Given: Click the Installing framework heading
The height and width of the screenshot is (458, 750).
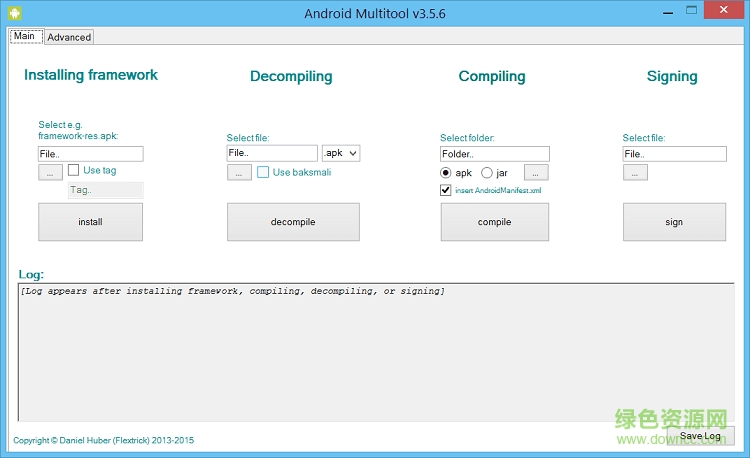Looking at the screenshot, I should click(91, 75).
